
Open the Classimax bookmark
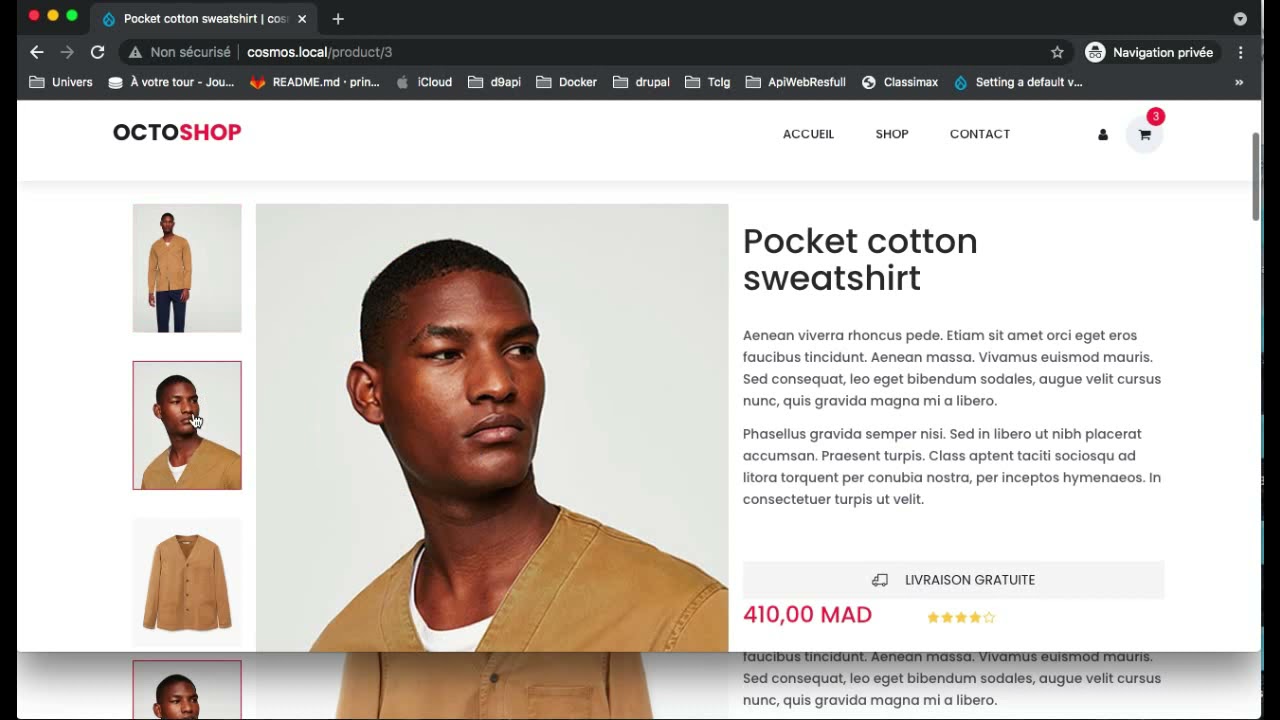tap(900, 82)
